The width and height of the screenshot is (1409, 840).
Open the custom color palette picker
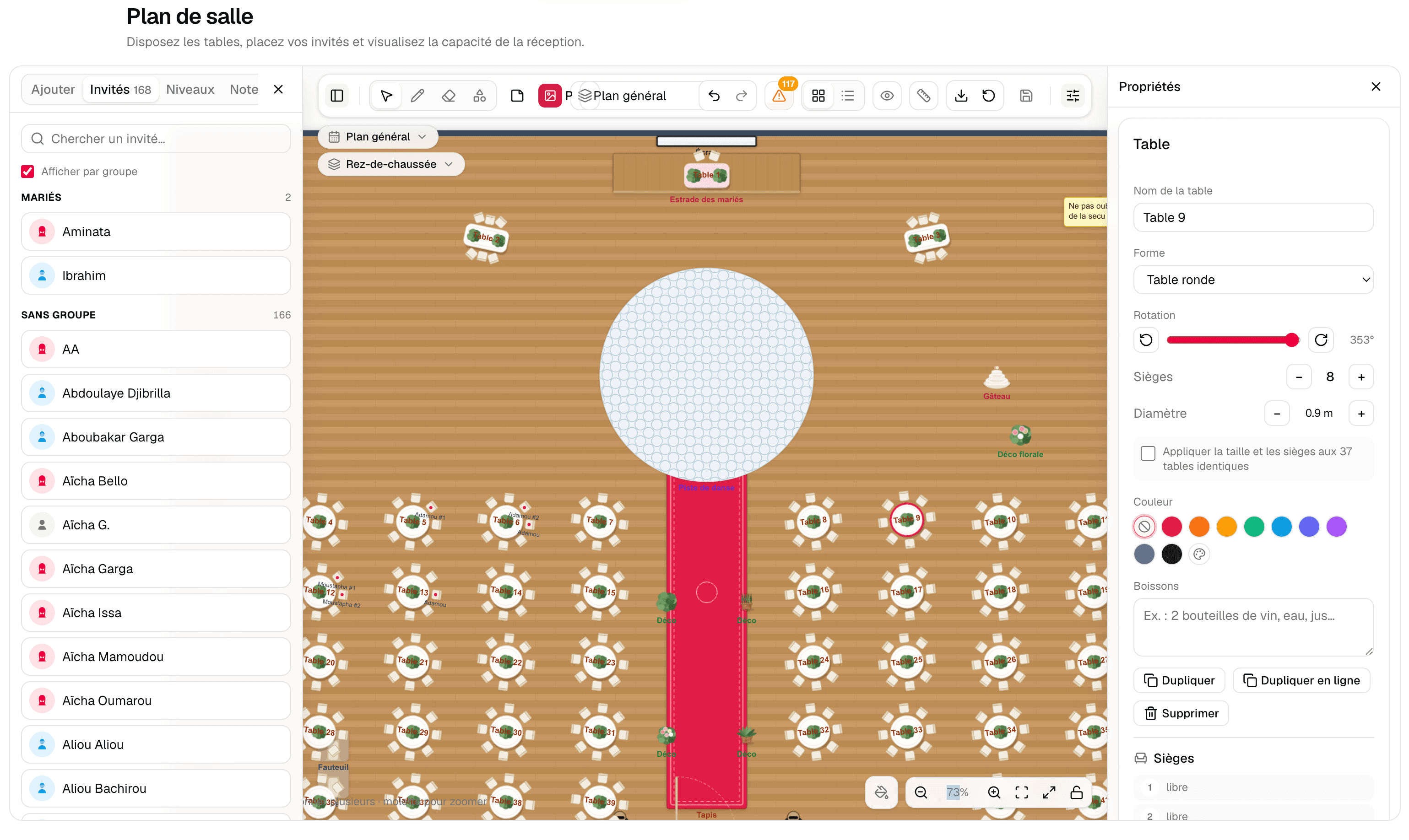point(1199,554)
